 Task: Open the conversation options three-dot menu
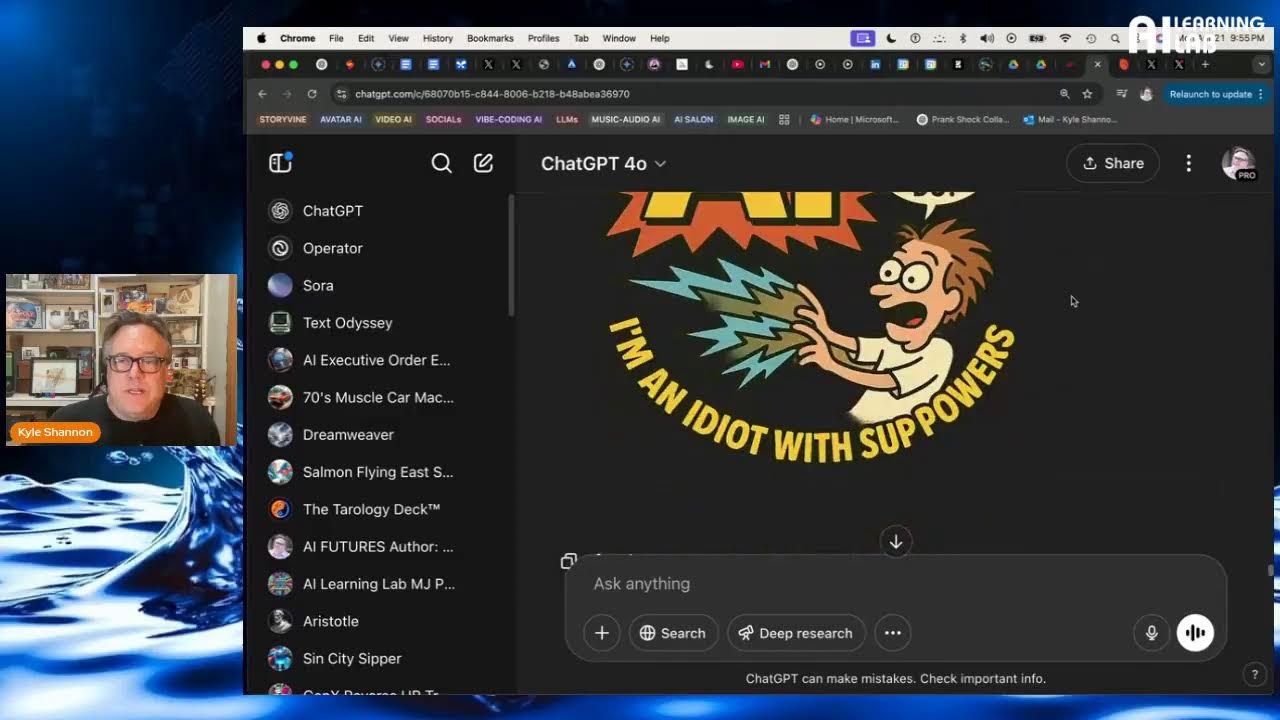click(x=1188, y=163)
